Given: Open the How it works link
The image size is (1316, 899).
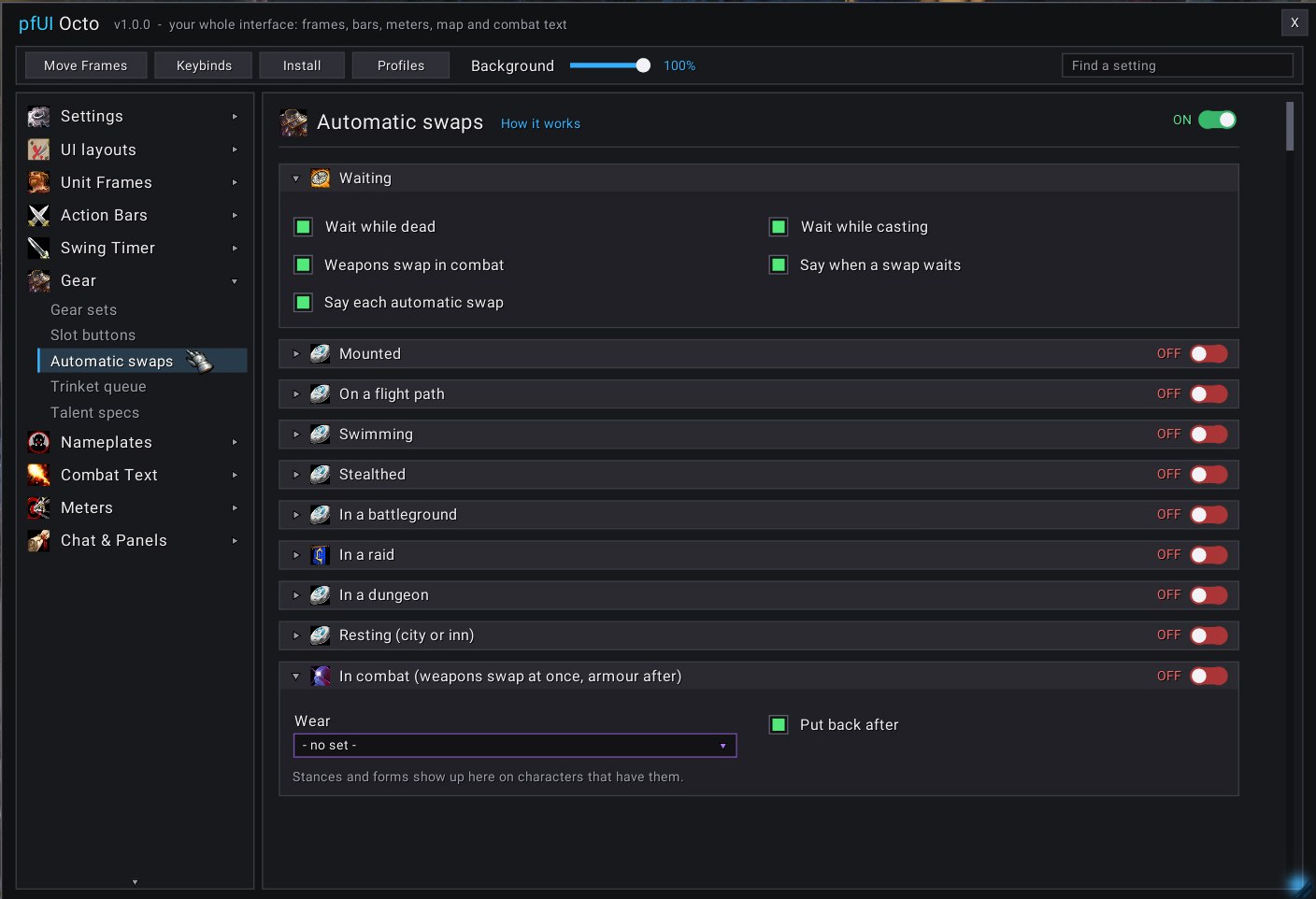Looking at the screenshot, I should pyautogui.click(x=540, y=123).
